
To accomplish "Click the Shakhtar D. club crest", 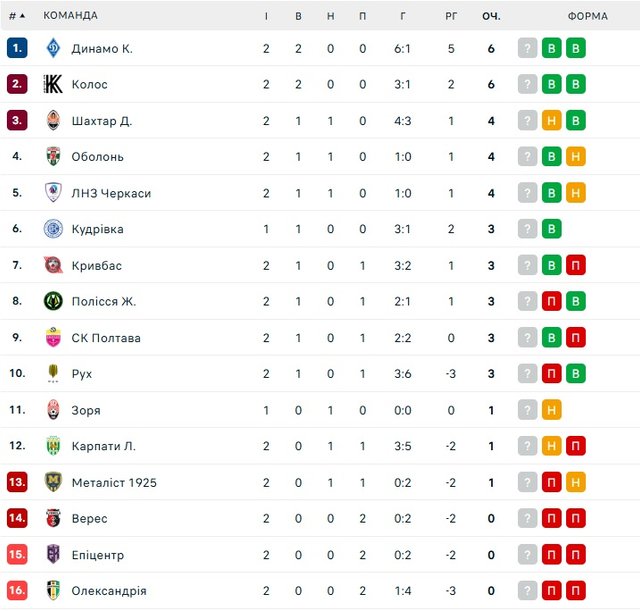I will pos(54,120).
